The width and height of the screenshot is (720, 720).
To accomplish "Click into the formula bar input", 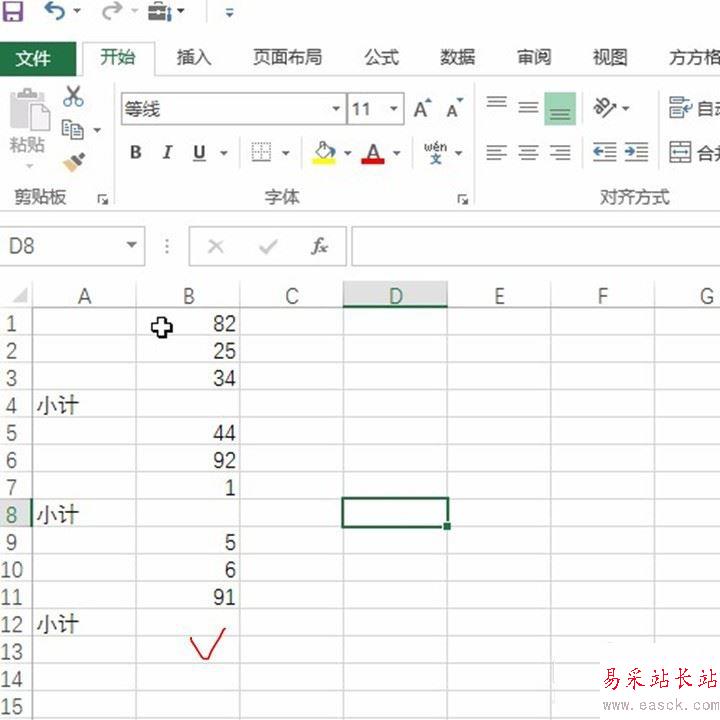I will (x=536, y=246).
